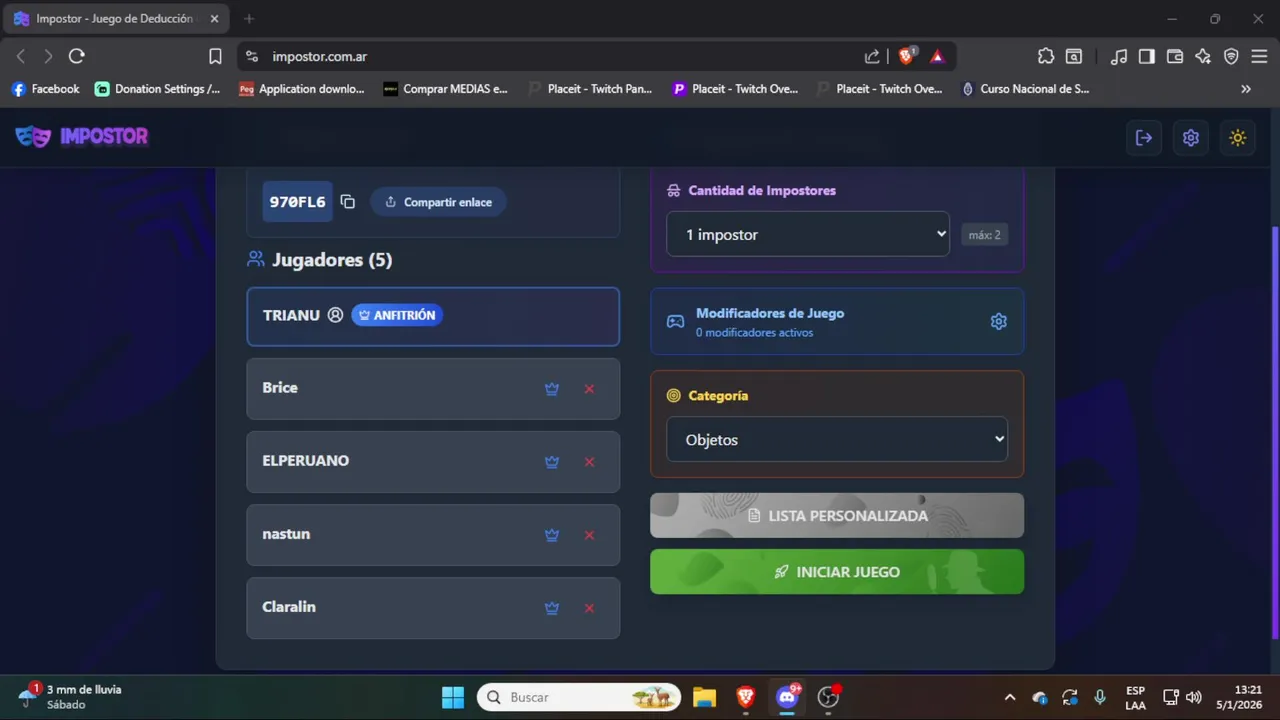
Task: Open Brave Shields icon
Action: [906, 56]
